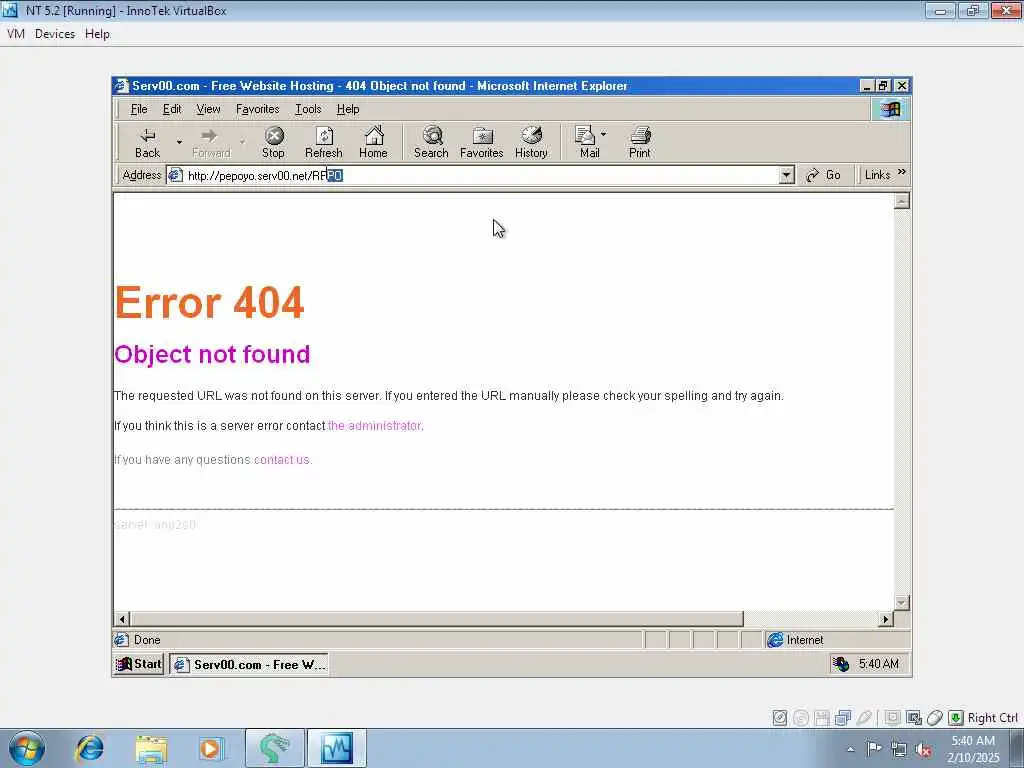Click the Go button
Screen dimensions: 1024x768
coord(823,175)
